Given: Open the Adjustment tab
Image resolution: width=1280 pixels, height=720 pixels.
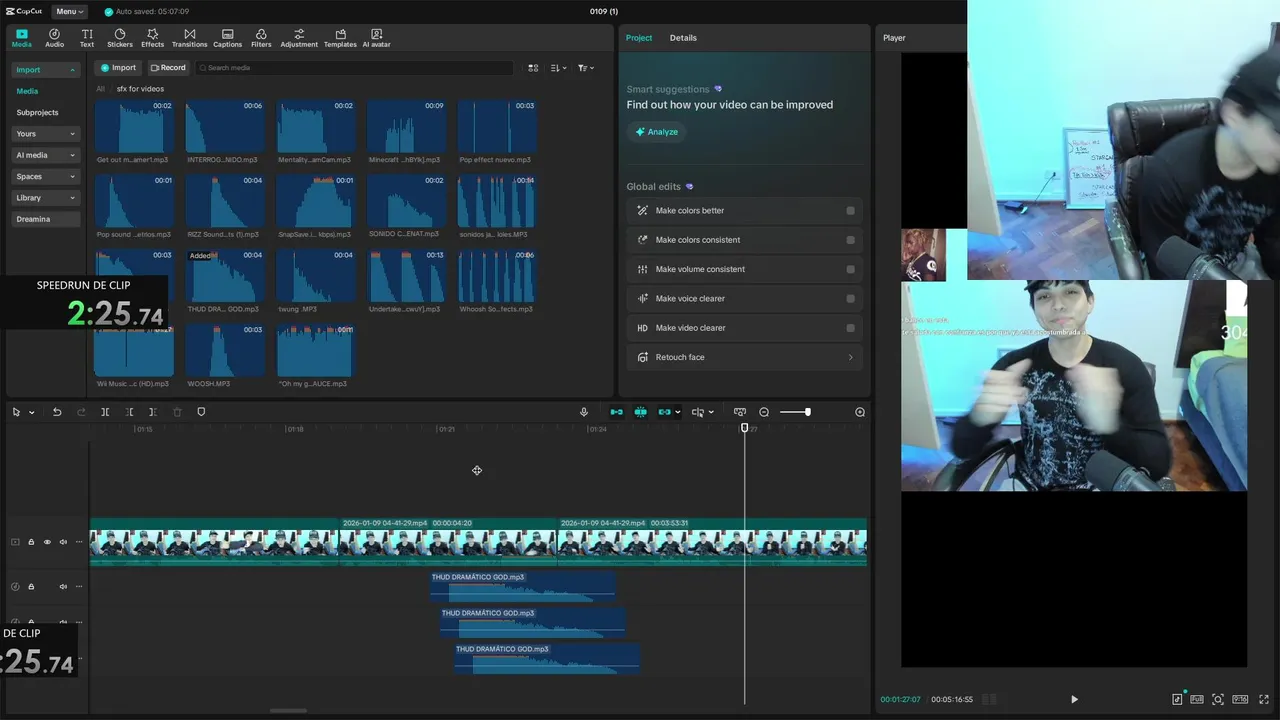Looking at the screenshot, I should 299,38.
